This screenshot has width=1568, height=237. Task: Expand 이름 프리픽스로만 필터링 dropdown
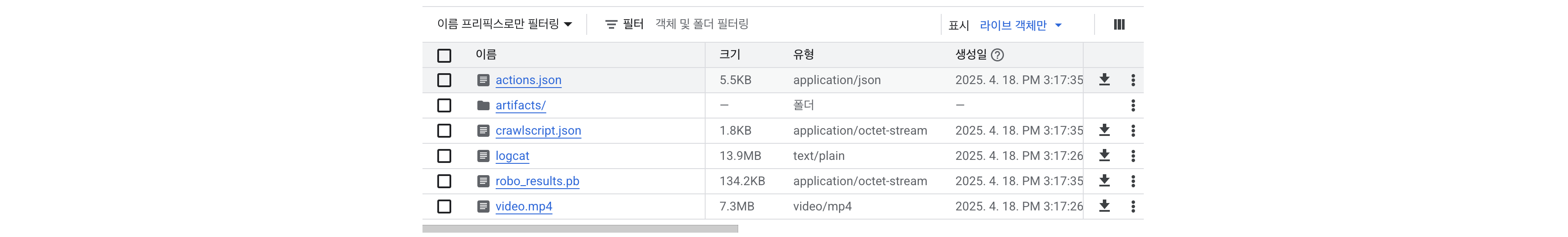point(505,24)
